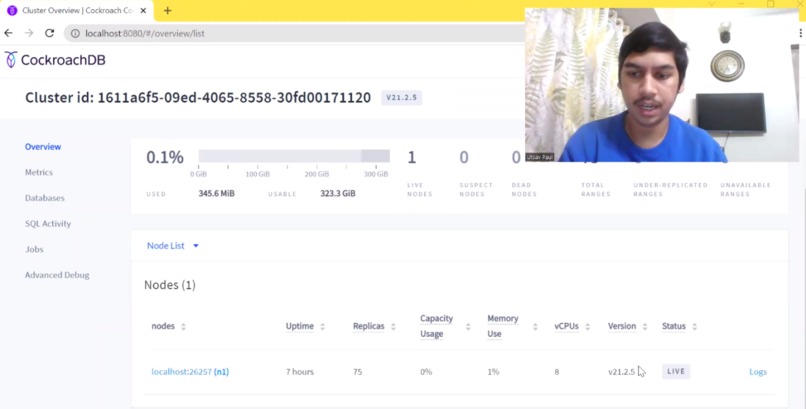Sort the table by nodes column

coord(168,326)
